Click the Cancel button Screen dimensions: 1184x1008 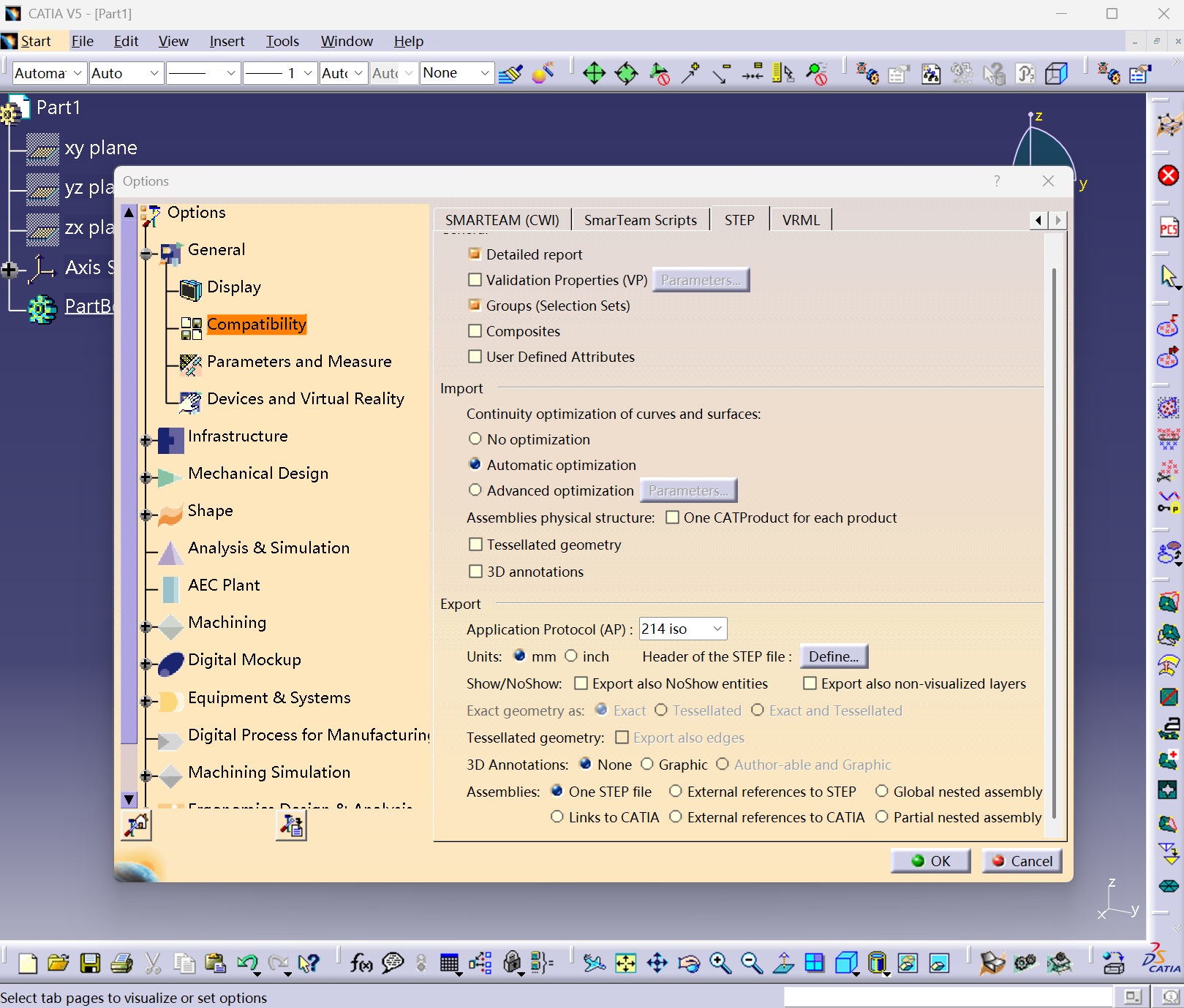click(x=1022, y=860)
